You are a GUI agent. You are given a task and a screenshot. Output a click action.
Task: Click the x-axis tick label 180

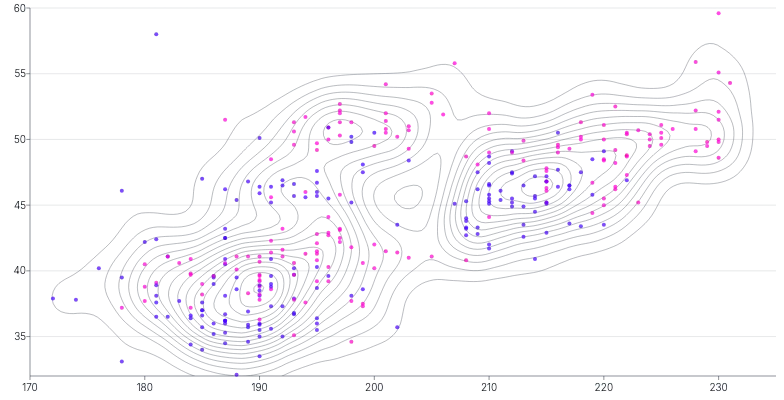click(x=144, y=387)
